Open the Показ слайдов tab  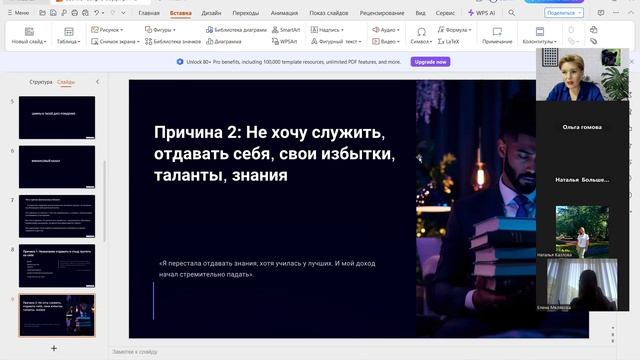point(329,13)
